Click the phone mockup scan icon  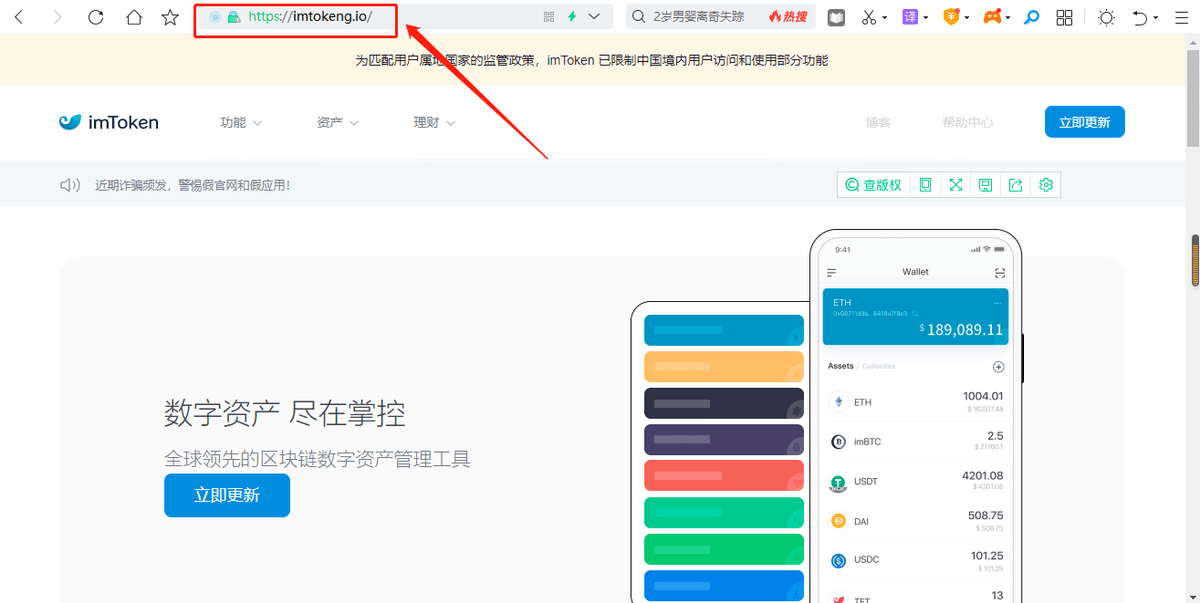coord(999,272)
